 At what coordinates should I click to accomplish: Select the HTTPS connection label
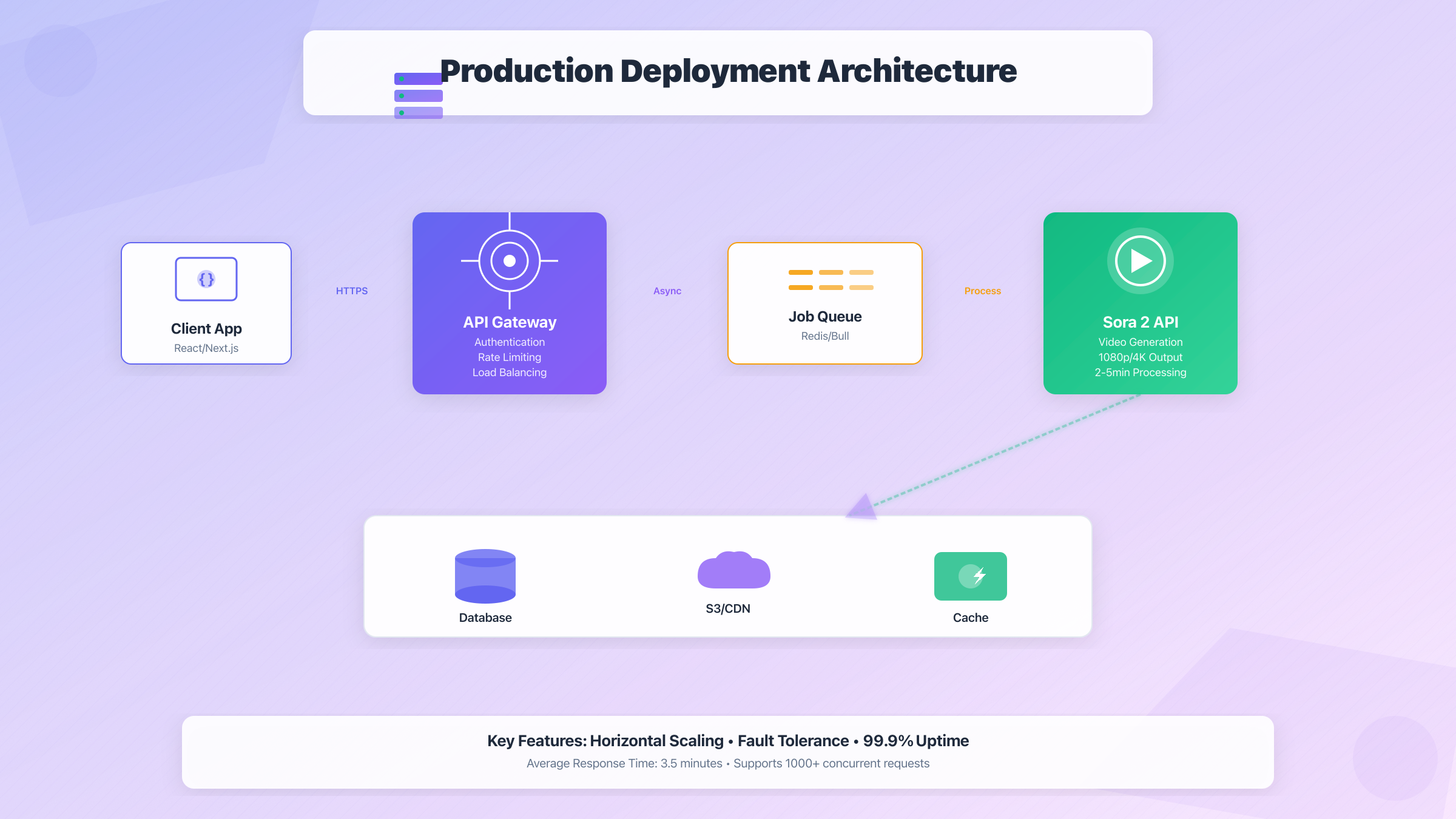tap(352, 291)
